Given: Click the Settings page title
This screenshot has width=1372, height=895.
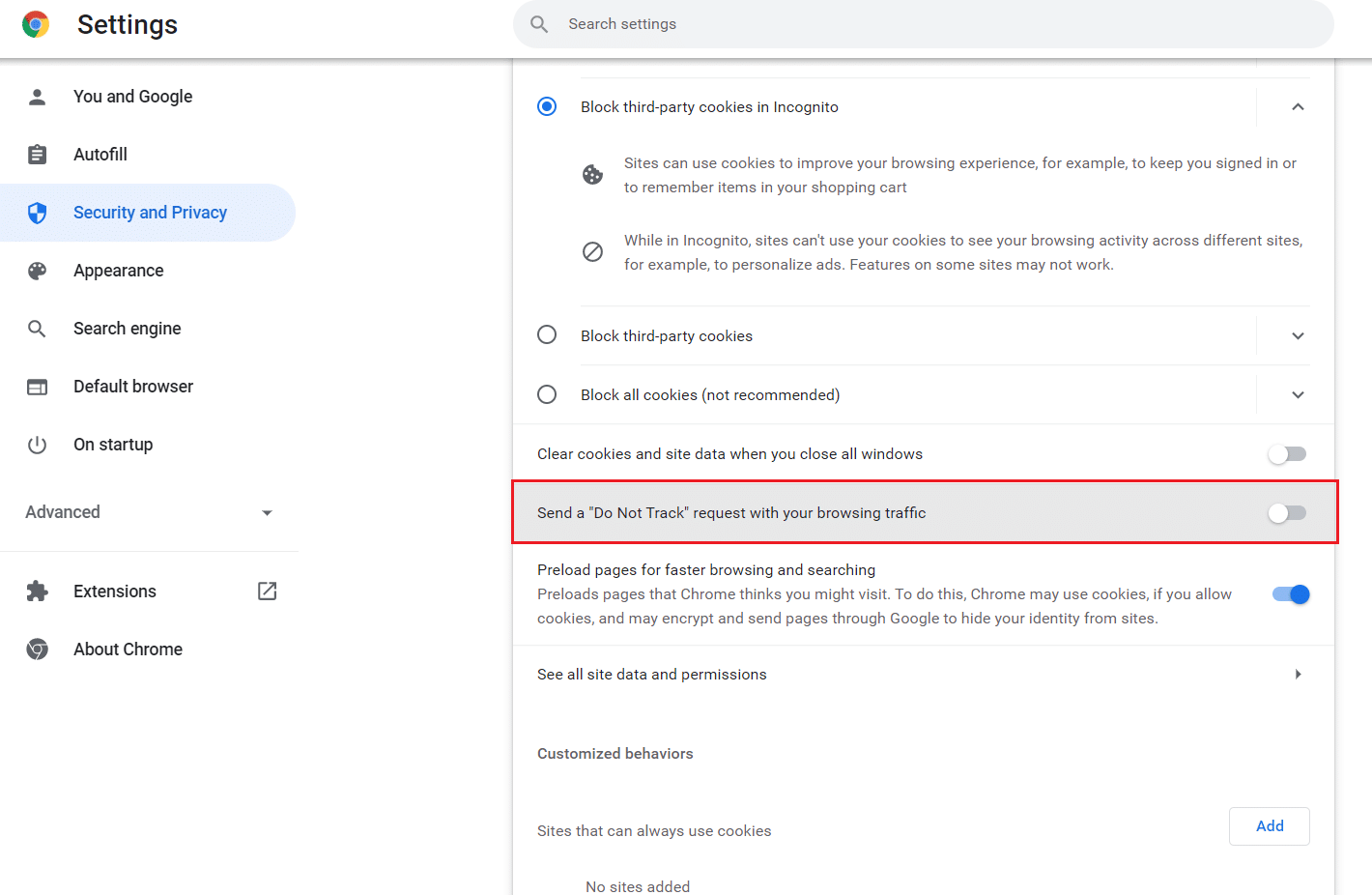Looking at the screenshot, I should 128,24.
